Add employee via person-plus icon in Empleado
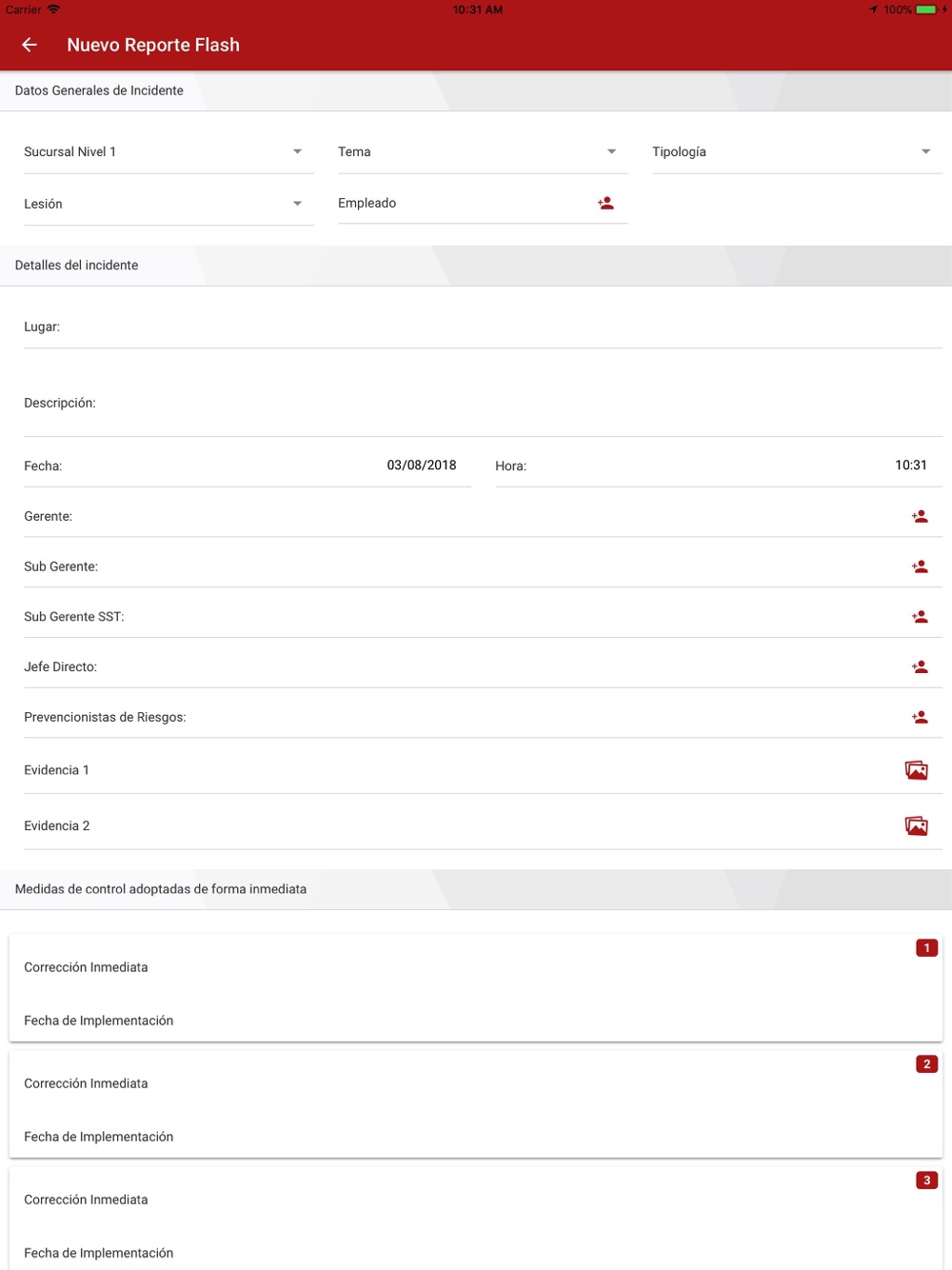The width and height of the screenshot is (952, 1270). pos(605,203)
